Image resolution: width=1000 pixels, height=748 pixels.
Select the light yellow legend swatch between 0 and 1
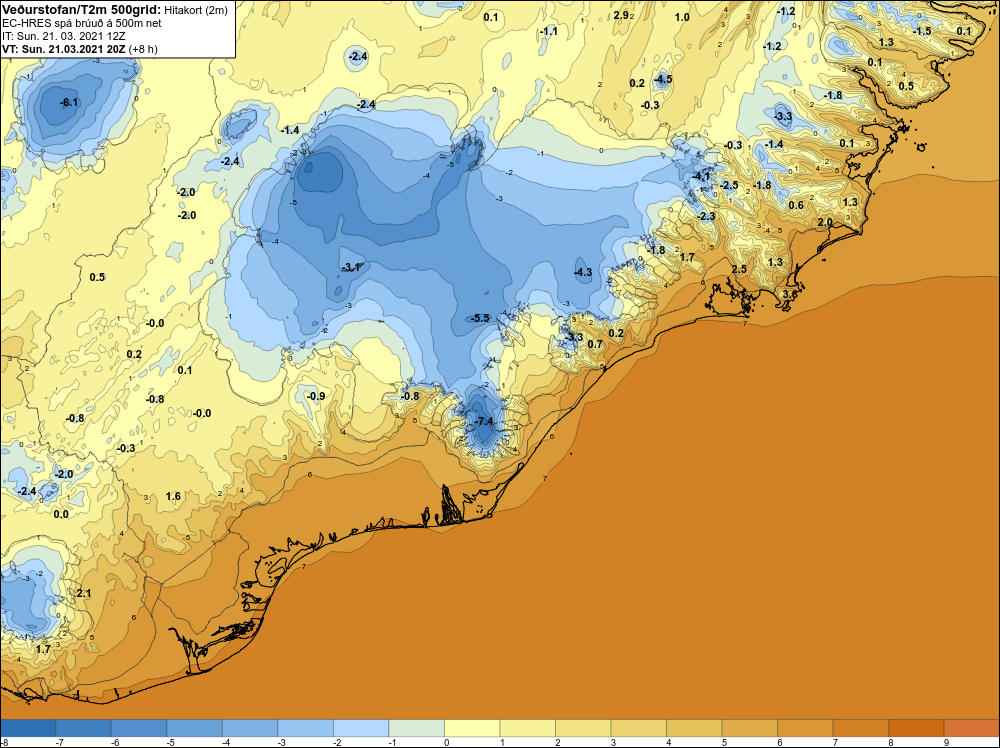[472, 728]
